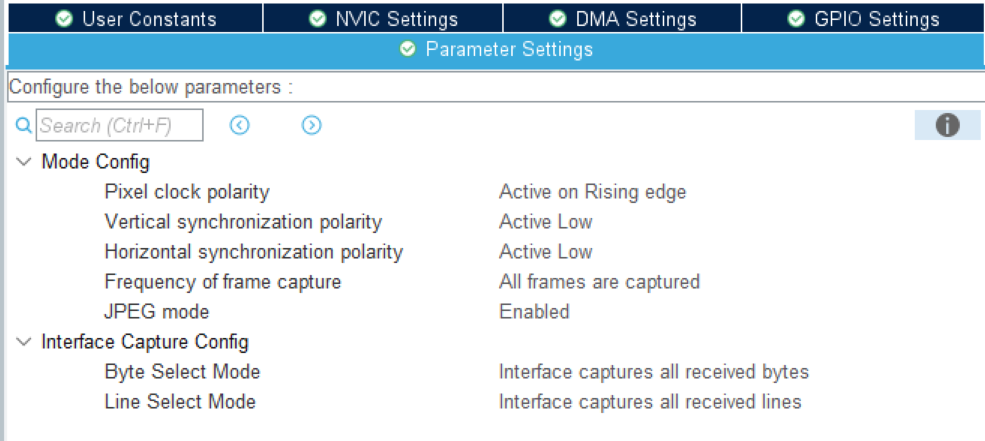Viewport: 985px width, 441px height.
Task: Open the User Constants tab
Action: pyautogui.click(x=135, y=19)
